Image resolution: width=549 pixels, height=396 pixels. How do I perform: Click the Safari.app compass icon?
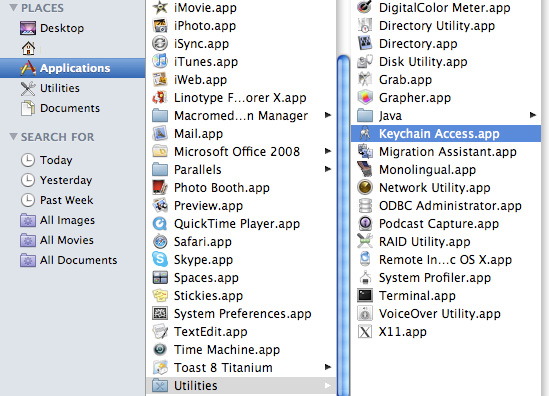point(160,242)
